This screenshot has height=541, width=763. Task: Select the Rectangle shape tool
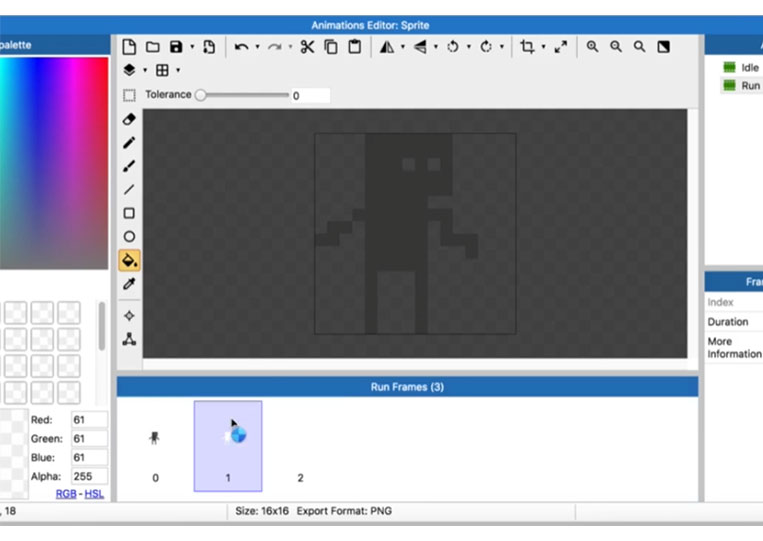coord(129,213)
